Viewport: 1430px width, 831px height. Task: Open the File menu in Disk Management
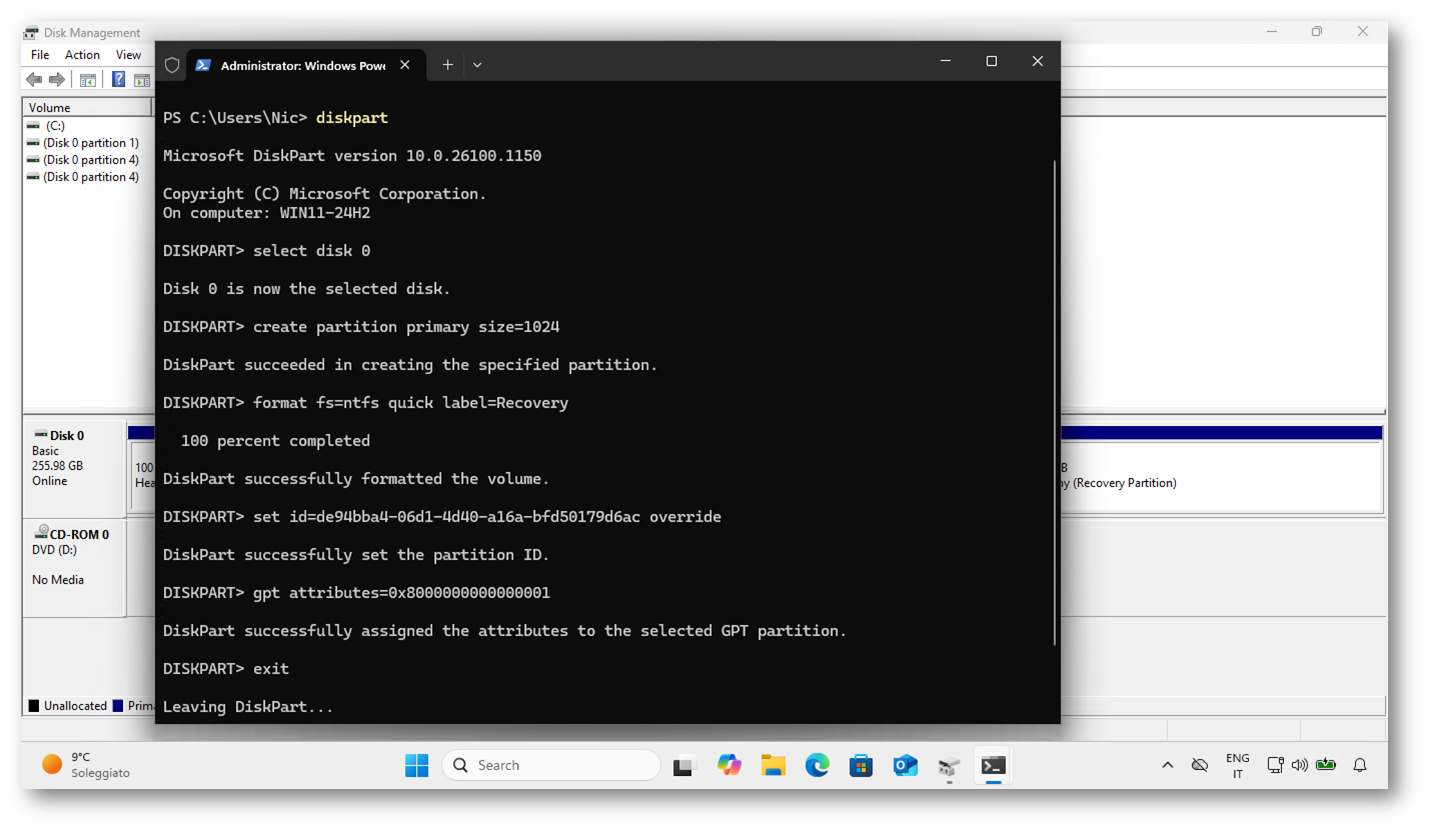click(40, 55)
